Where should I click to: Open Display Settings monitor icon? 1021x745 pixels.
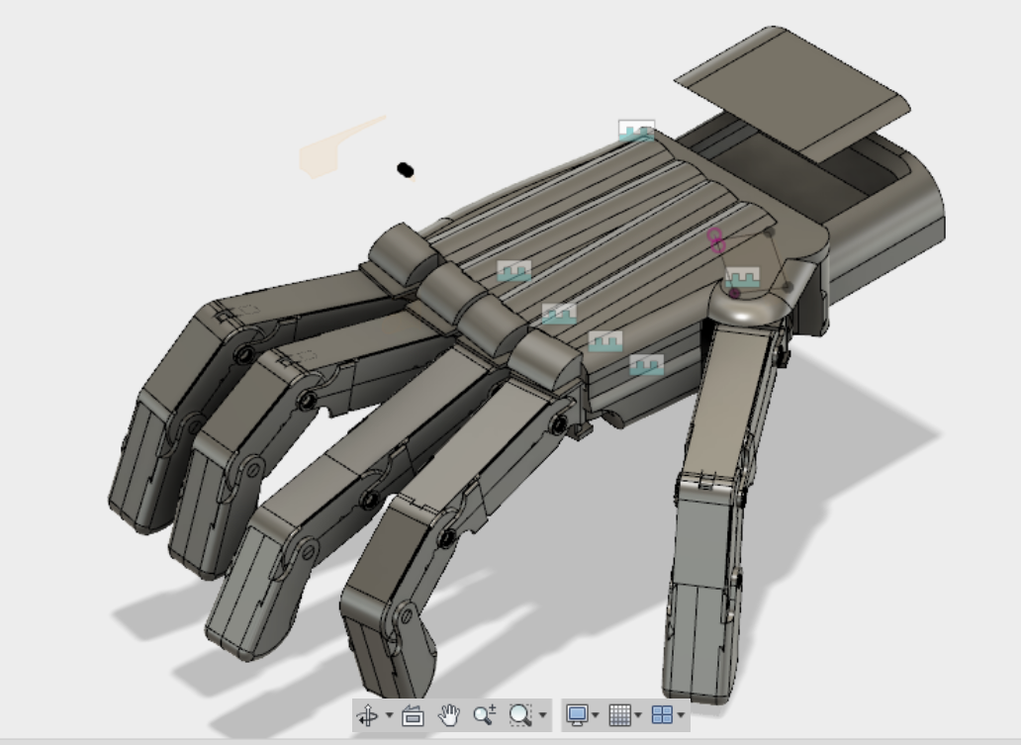click(x=577, y=715)
